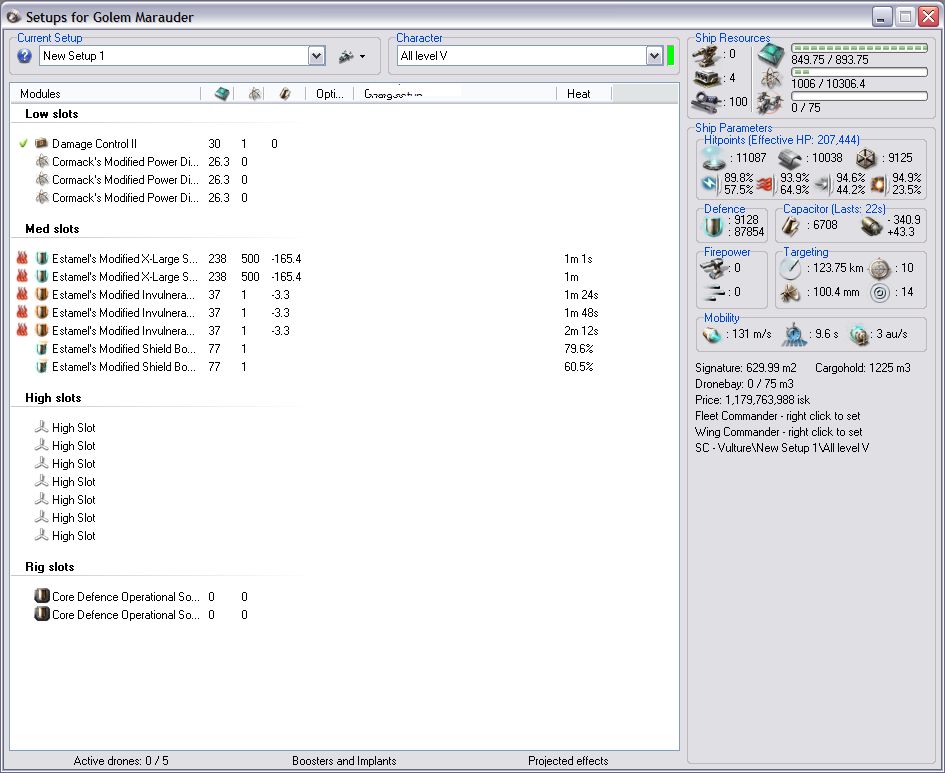
Task: Click the missile firepower icon in Firepower
Action: click(x=714, y=292)
